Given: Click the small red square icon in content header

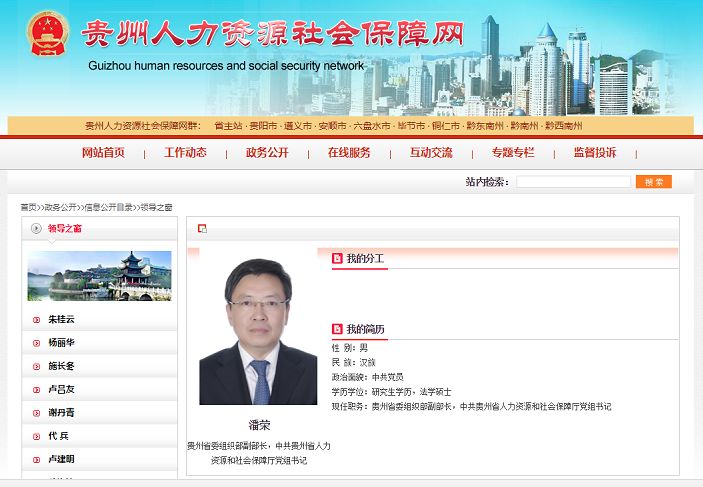Looking at the screenshot, I should (202, 229).
